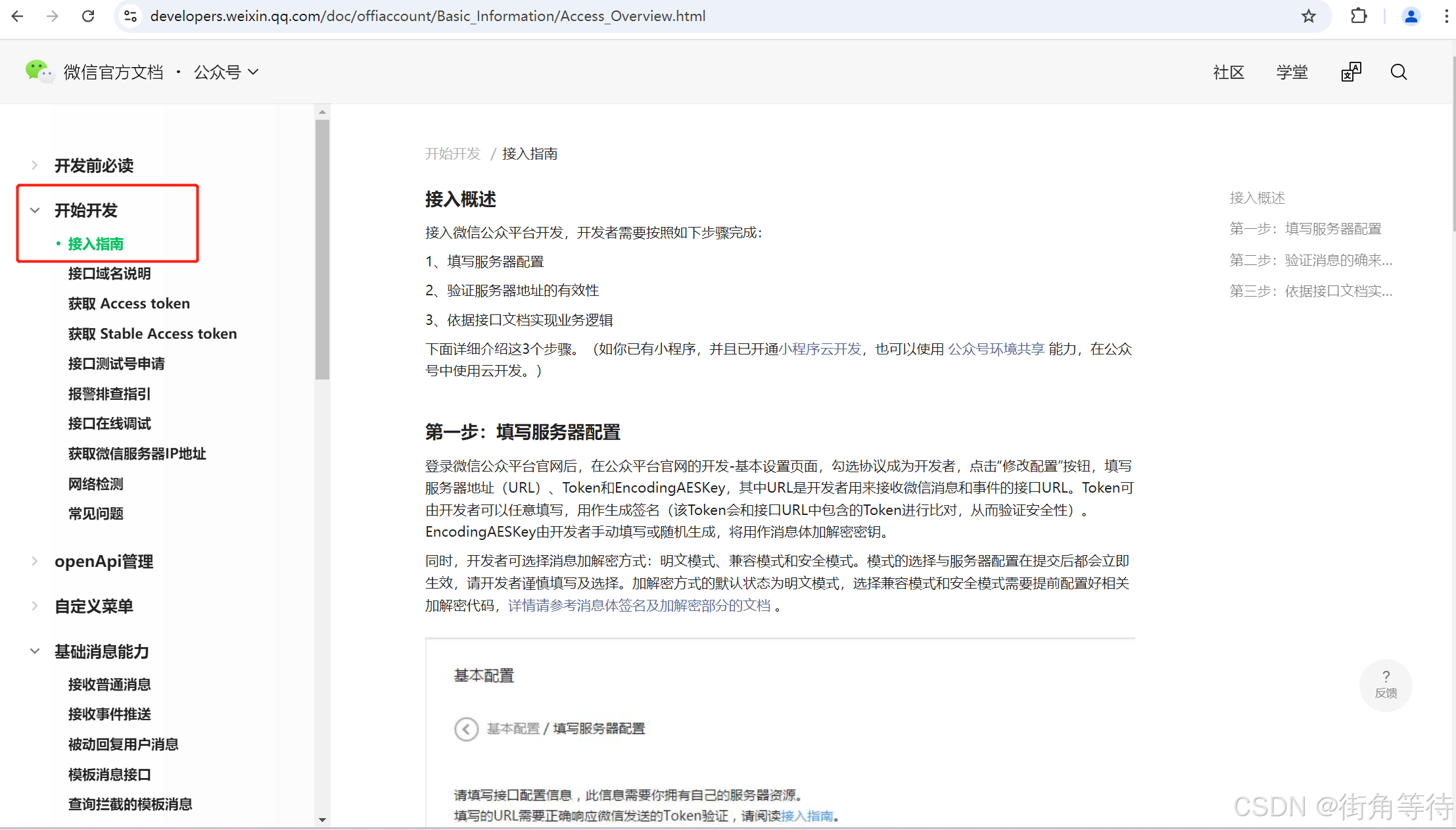Screen dimensions: 1456x830
Task: Open the 公众号 dropdown in header
Action: (x=225, y=72)
